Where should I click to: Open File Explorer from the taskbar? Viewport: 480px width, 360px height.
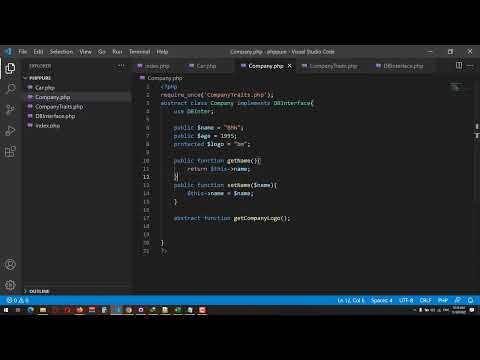coord(43,310)
